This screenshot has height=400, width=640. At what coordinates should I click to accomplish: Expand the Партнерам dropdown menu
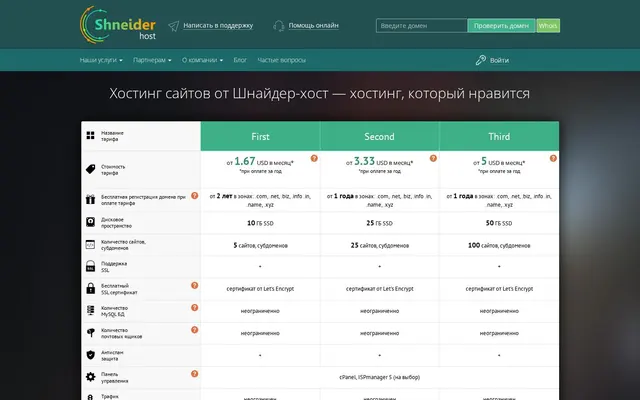(152, 60)
